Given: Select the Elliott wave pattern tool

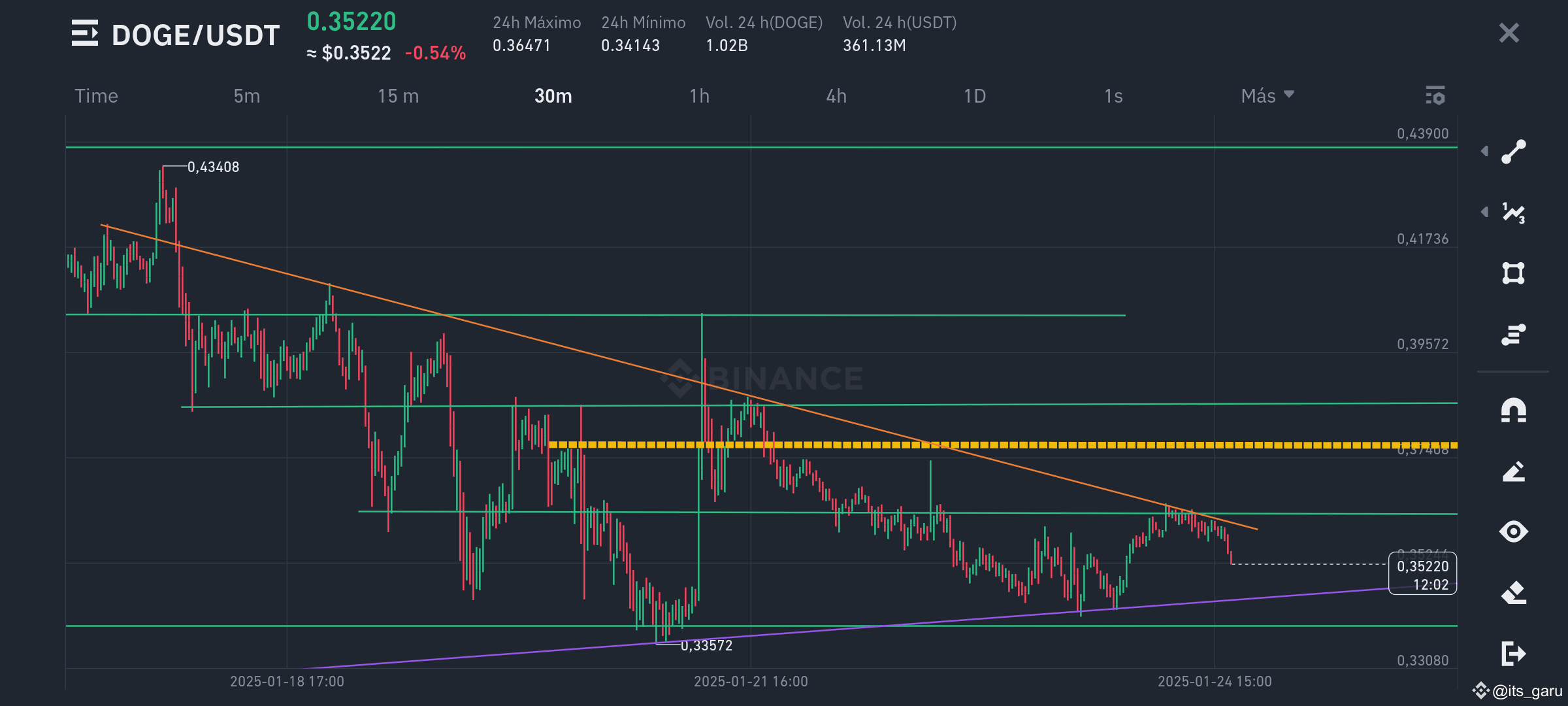Looking at the screenshot, I should coord(1514,212).
